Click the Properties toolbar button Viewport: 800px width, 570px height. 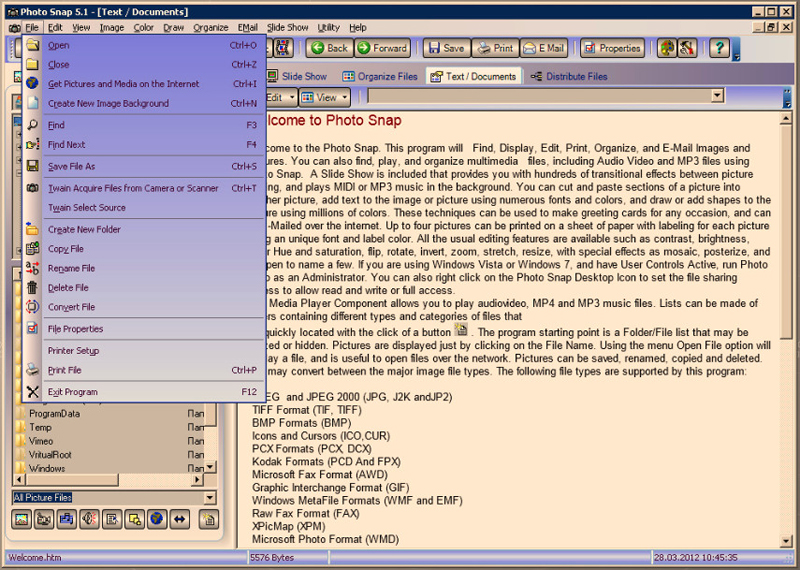coord(612,48)
